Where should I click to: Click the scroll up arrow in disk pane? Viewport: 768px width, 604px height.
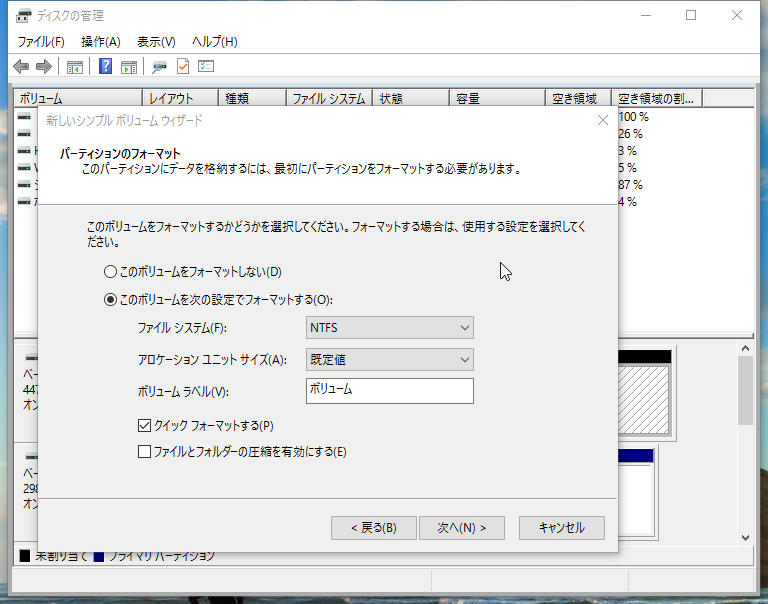click(x=745, y=348)
